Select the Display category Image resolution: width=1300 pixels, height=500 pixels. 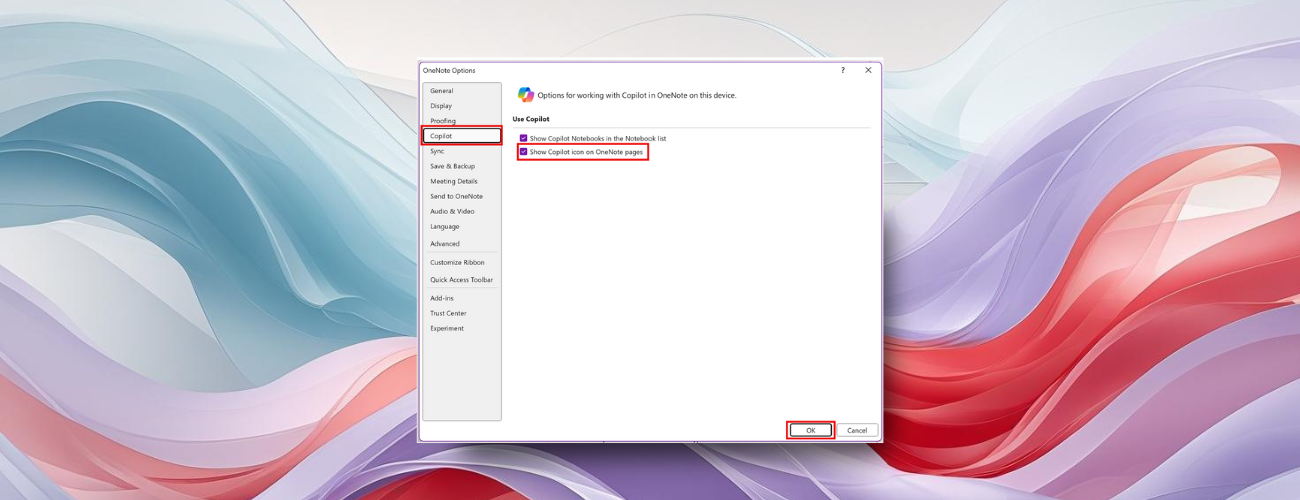(x=461, y=106)
